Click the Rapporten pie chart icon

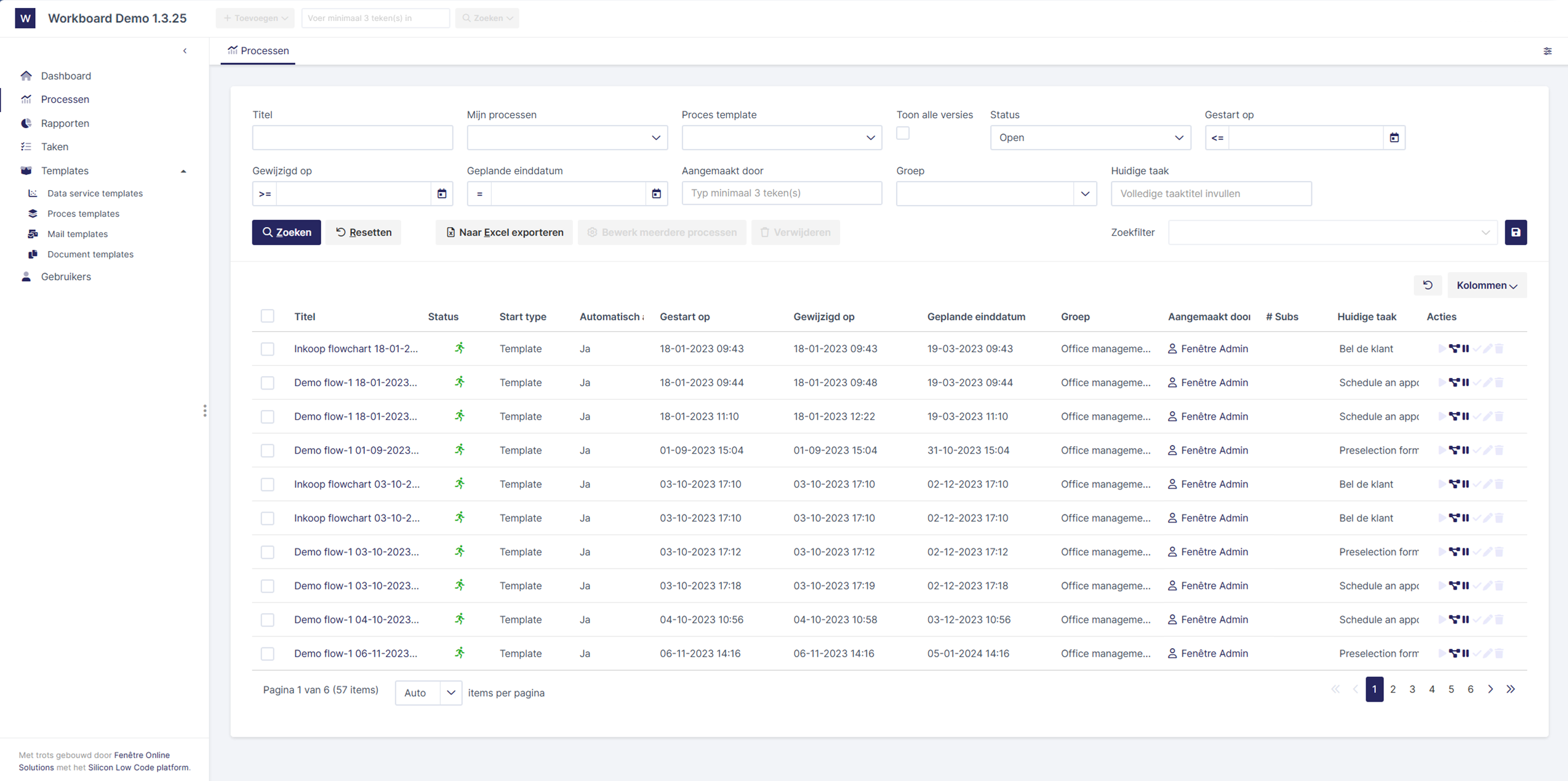point(26,123)
